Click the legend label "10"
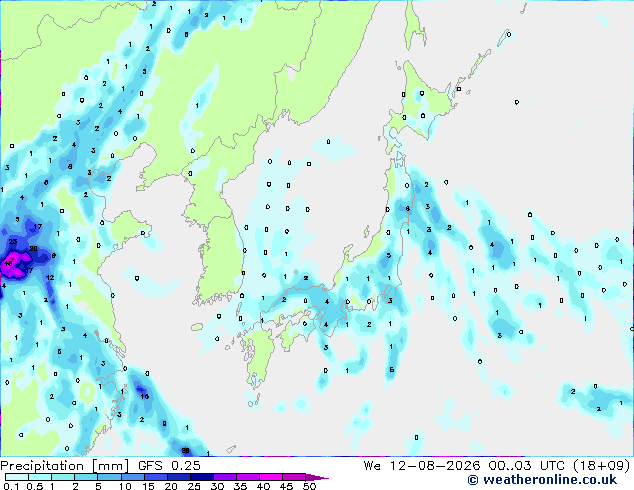634x490 pixels. [125, 486]
